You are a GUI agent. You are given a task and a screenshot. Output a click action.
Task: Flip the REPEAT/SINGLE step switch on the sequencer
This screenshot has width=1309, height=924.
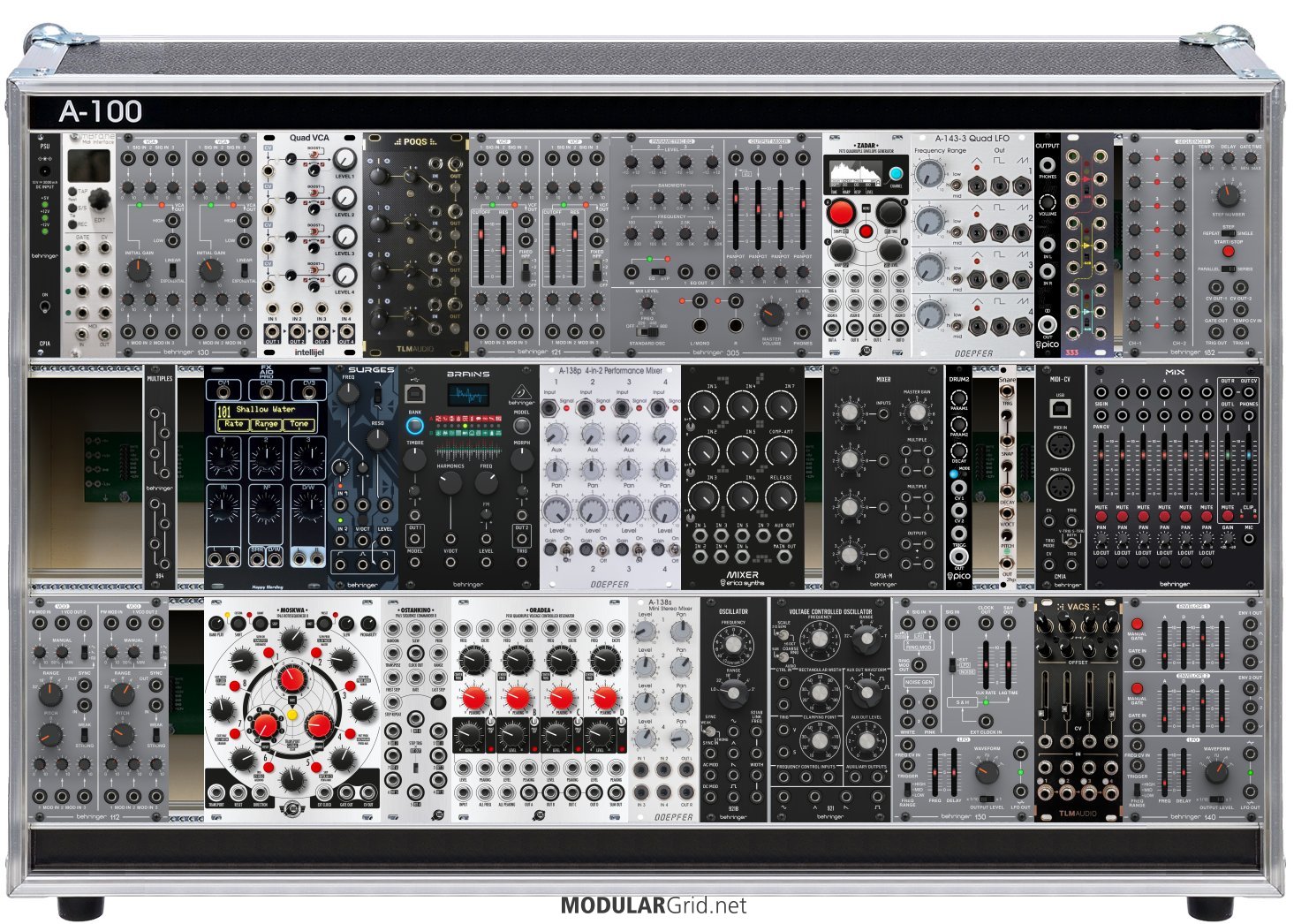click(x=1228, y=233)
